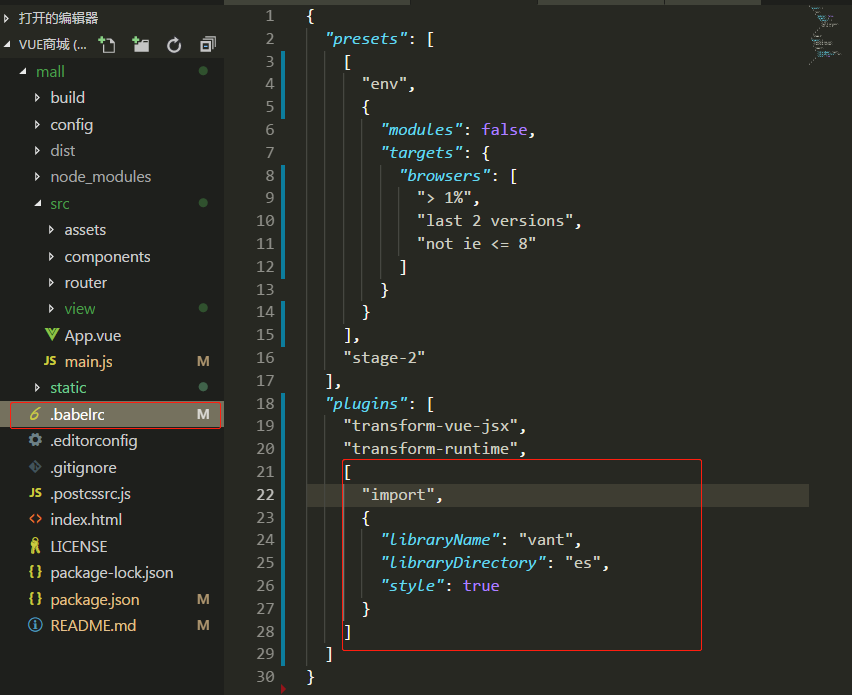Expand the build folder arrow

point(37,98)
